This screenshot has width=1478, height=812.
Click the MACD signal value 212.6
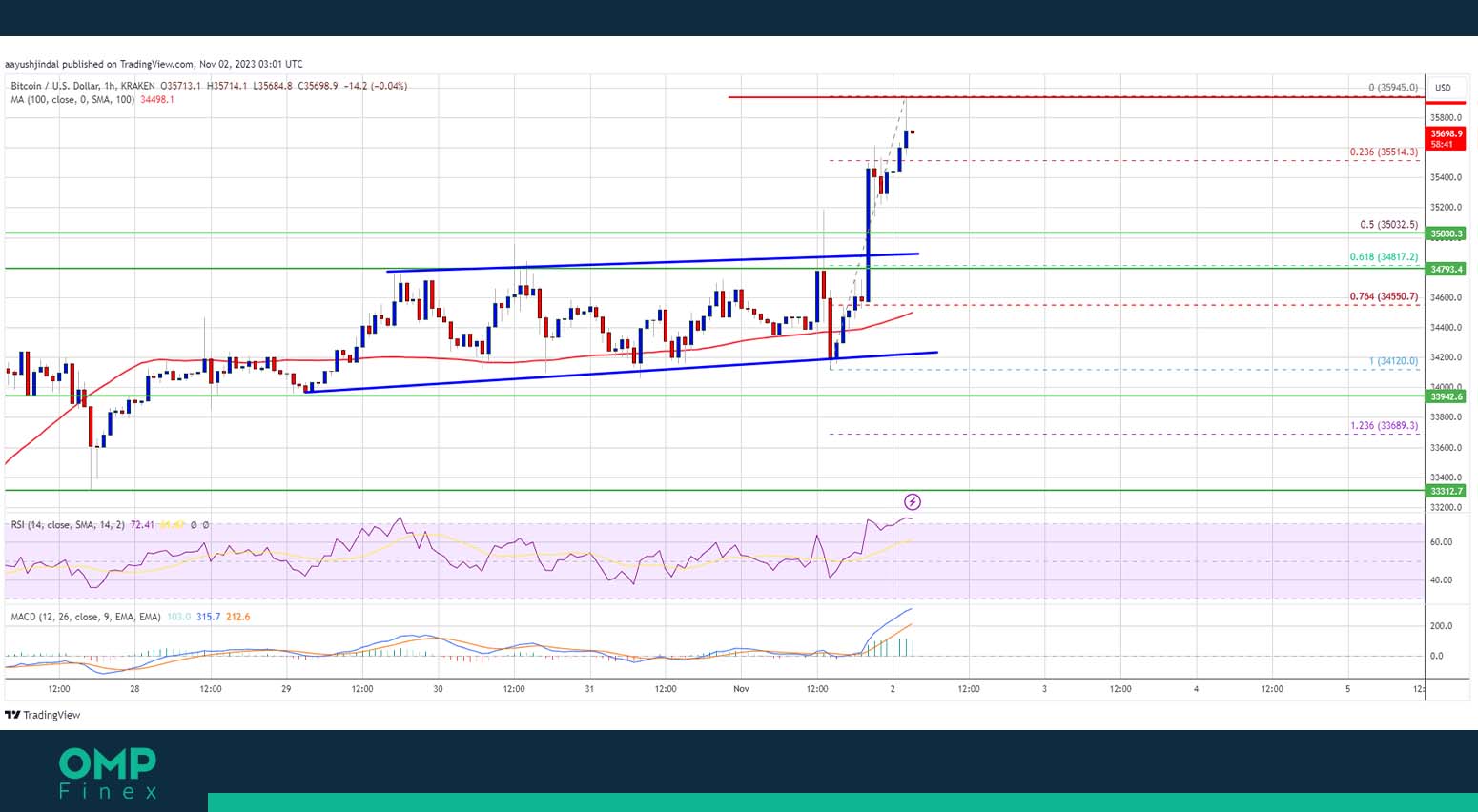click(x=238, y=617)
